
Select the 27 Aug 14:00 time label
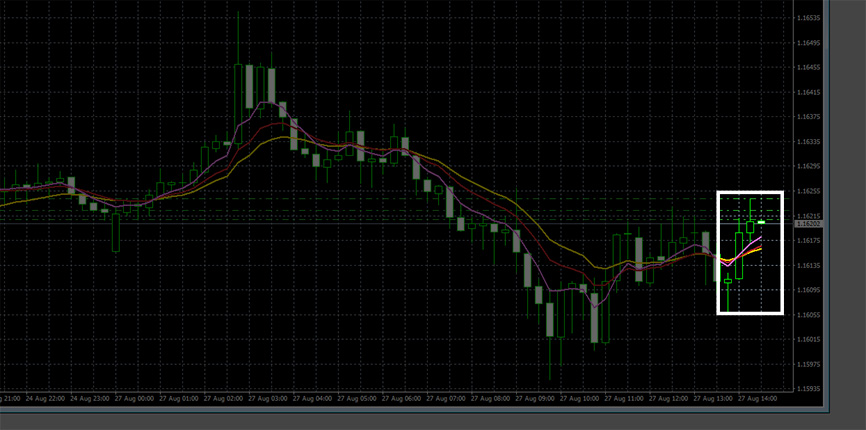(757, 398)
